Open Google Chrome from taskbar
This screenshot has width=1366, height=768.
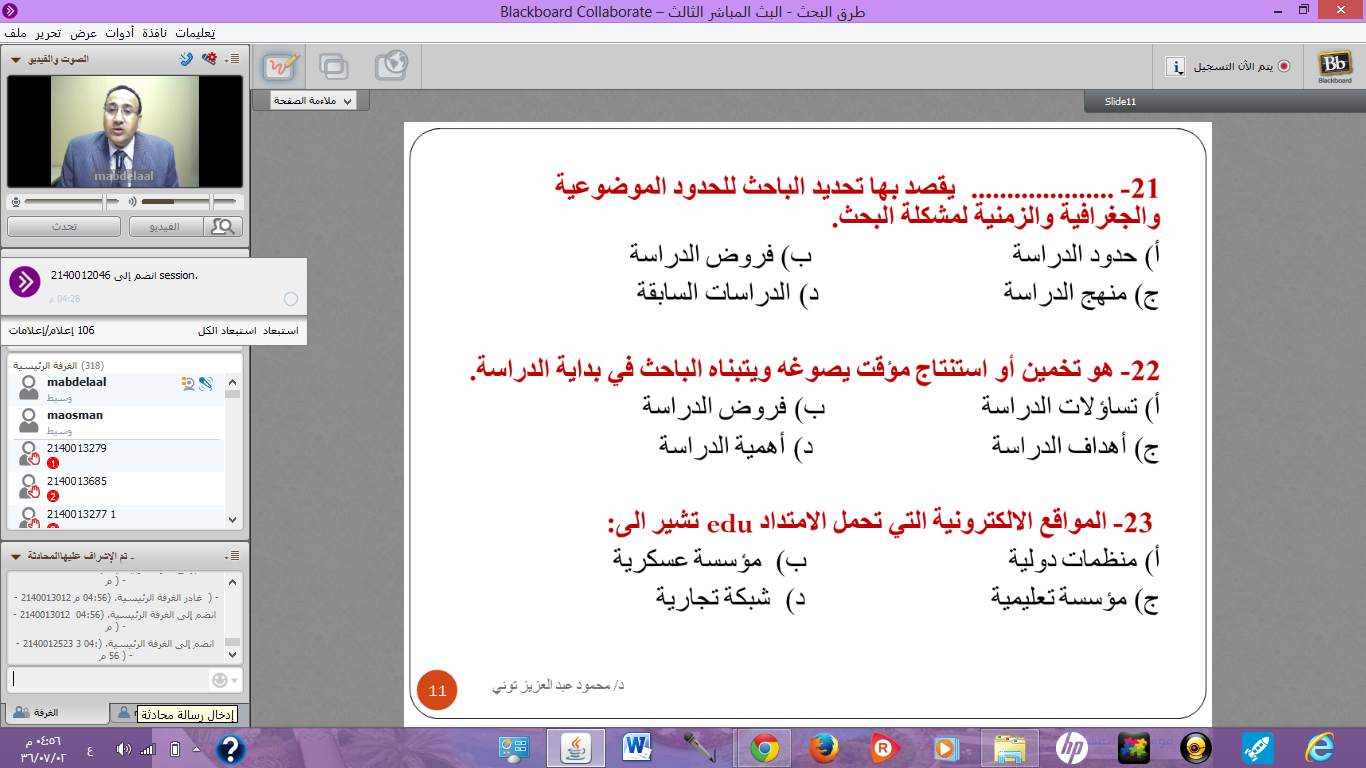tap(765, 748)
